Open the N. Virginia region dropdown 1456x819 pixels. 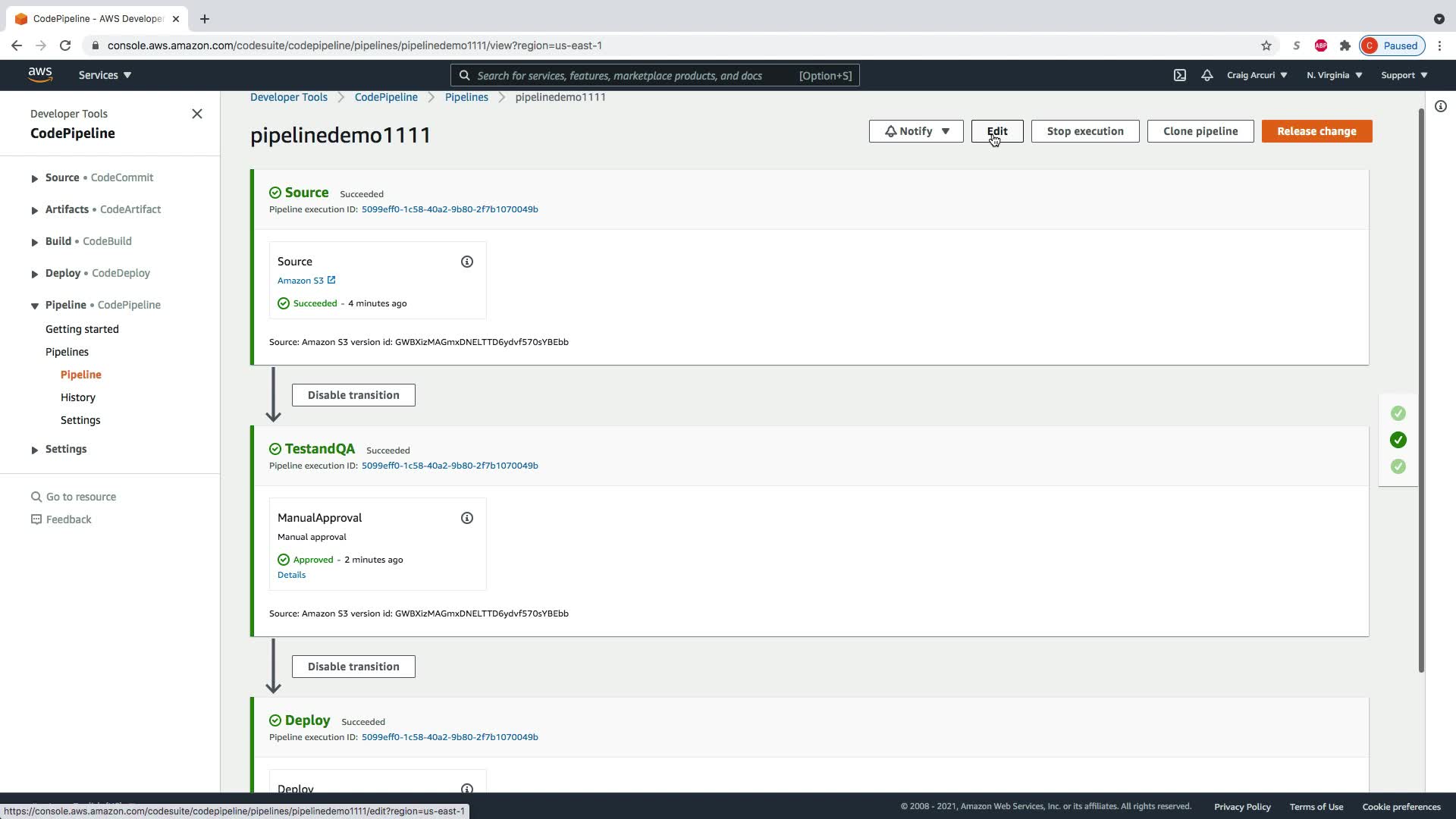[1334, 75]
